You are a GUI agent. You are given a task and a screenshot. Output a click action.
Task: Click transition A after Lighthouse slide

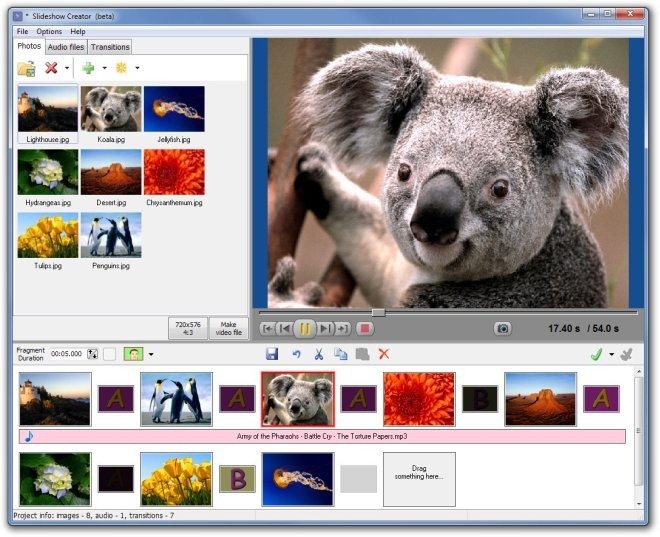[116, 399]
